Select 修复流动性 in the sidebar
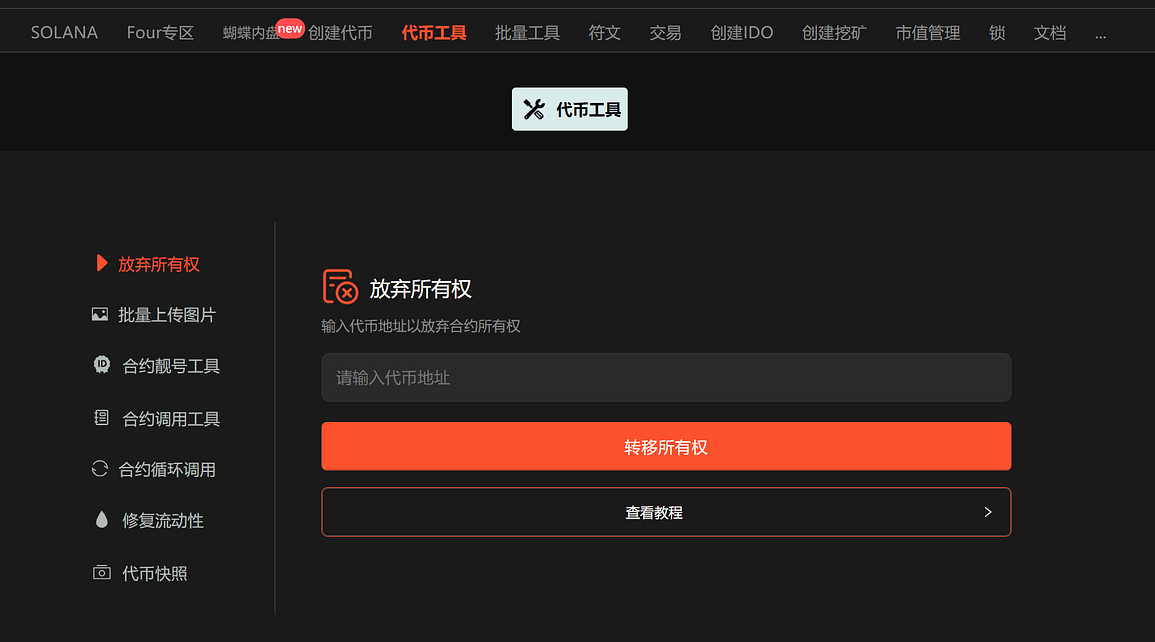The height and width of the screenshot is (642, 1155). pos(163,520)
